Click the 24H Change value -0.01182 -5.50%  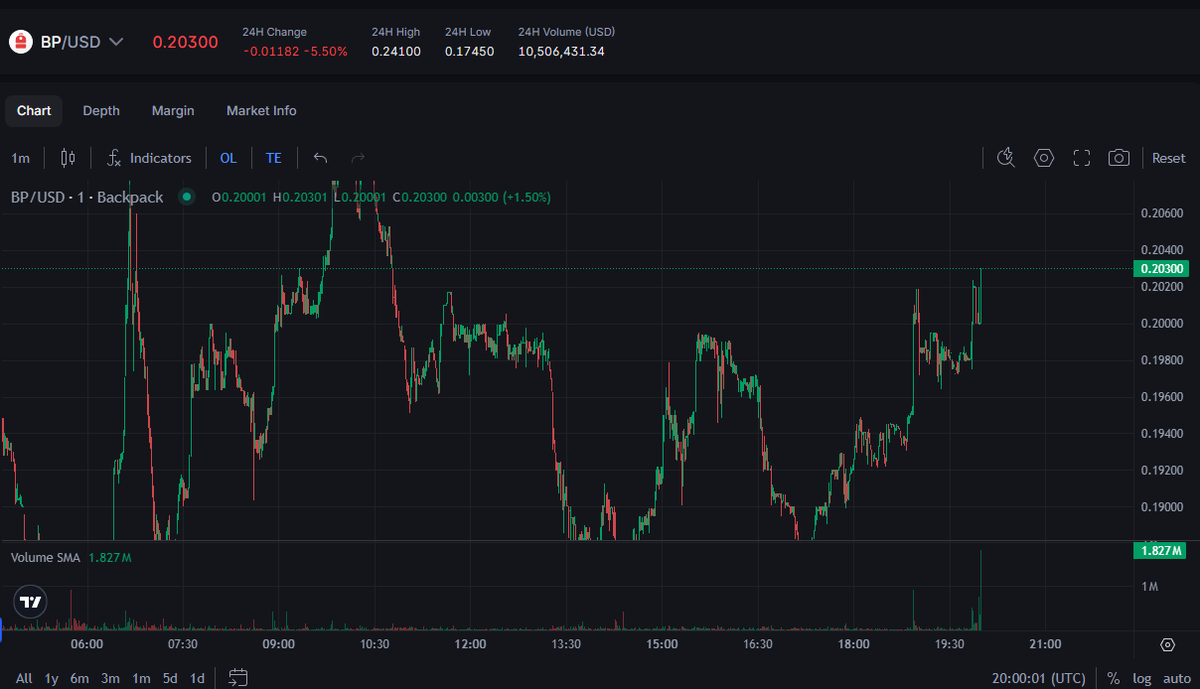(x=295, y=51)
